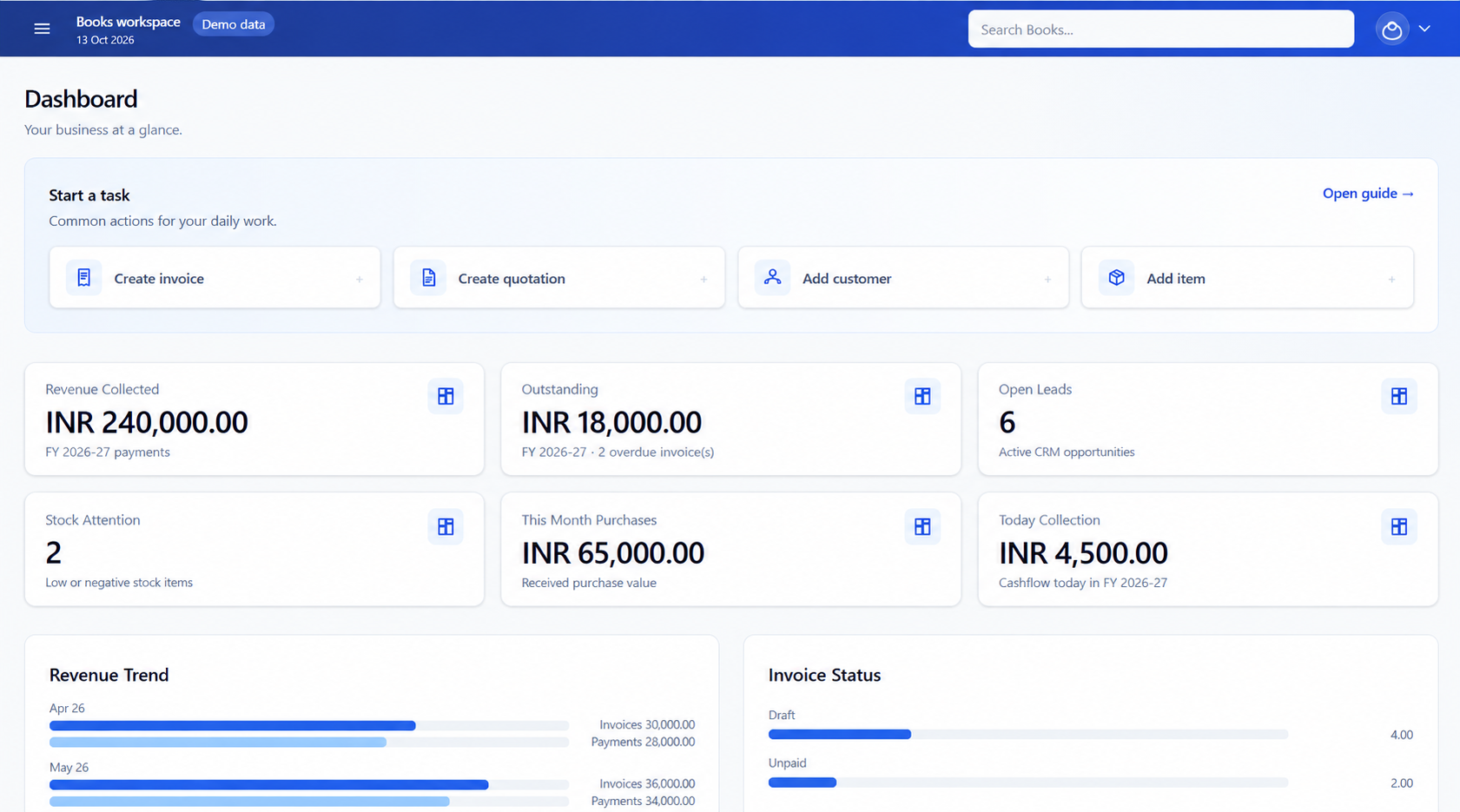Open Today Collection card grid icon
Viewport: 1460px width, 812px height.
pyautogui.click(x=1398, y=526)
